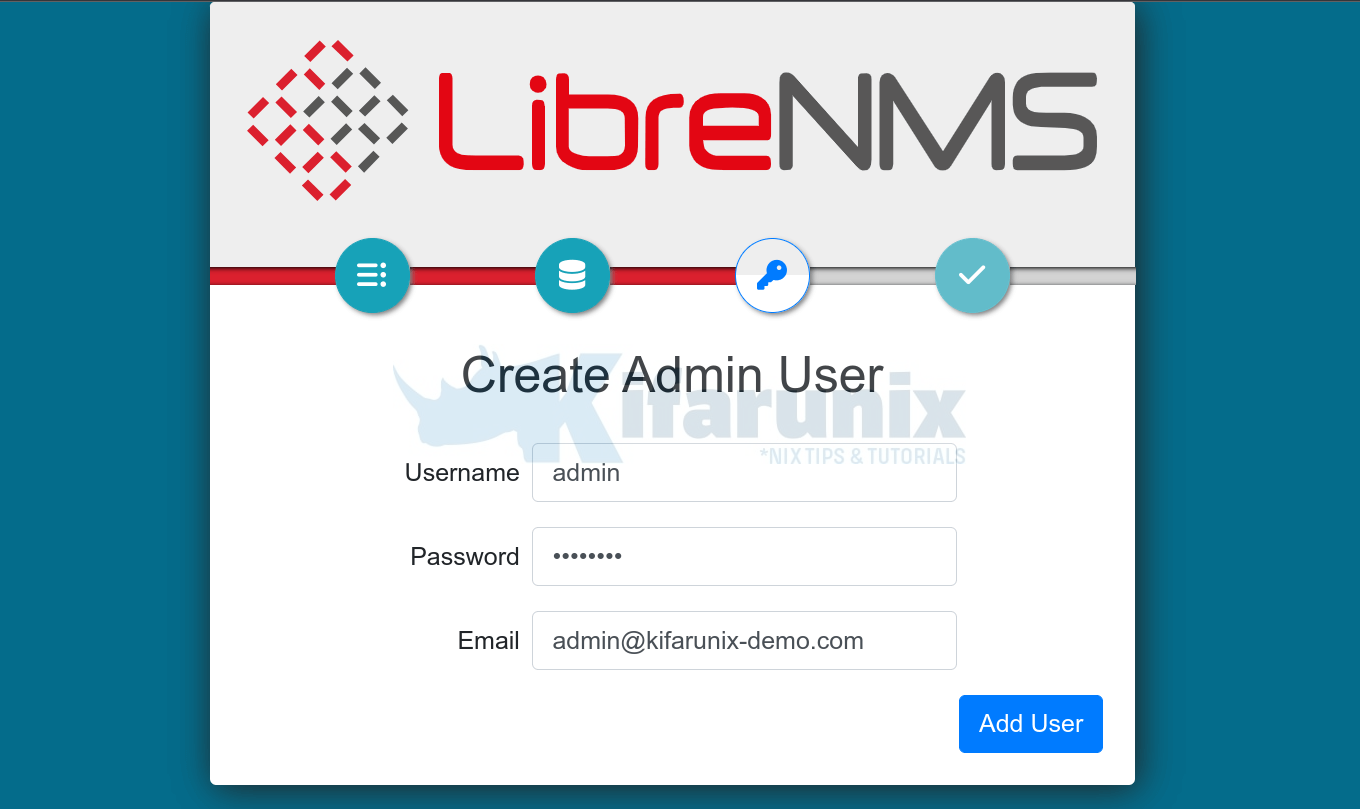This screenshot has height=809, width=1360.
Task: Click the LibreNMS logo
Action: point(672,120)
